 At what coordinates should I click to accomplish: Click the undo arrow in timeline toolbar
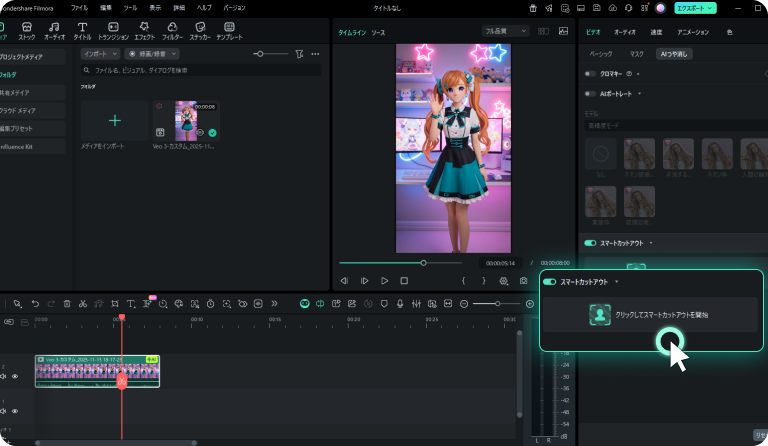coord(35,303)
